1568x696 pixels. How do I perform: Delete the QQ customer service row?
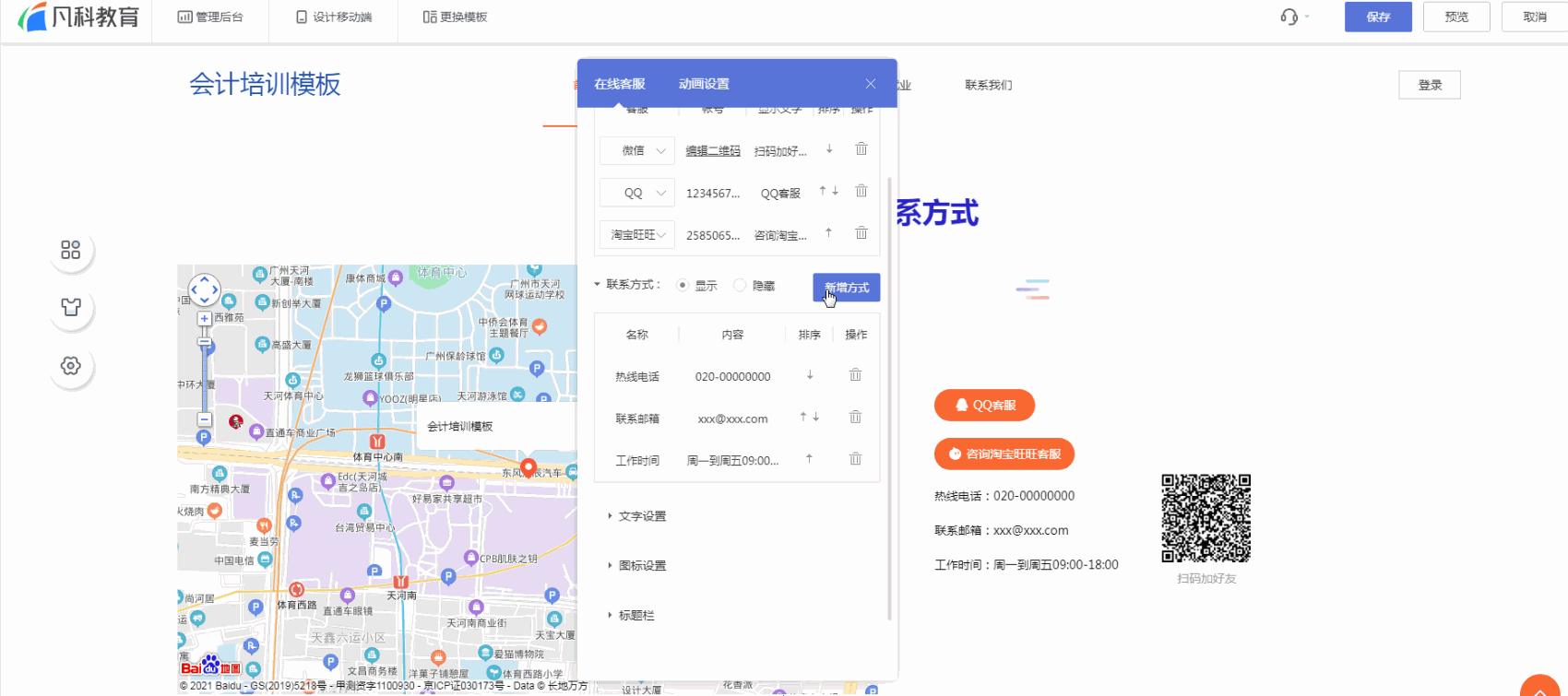tap(861, 191)
